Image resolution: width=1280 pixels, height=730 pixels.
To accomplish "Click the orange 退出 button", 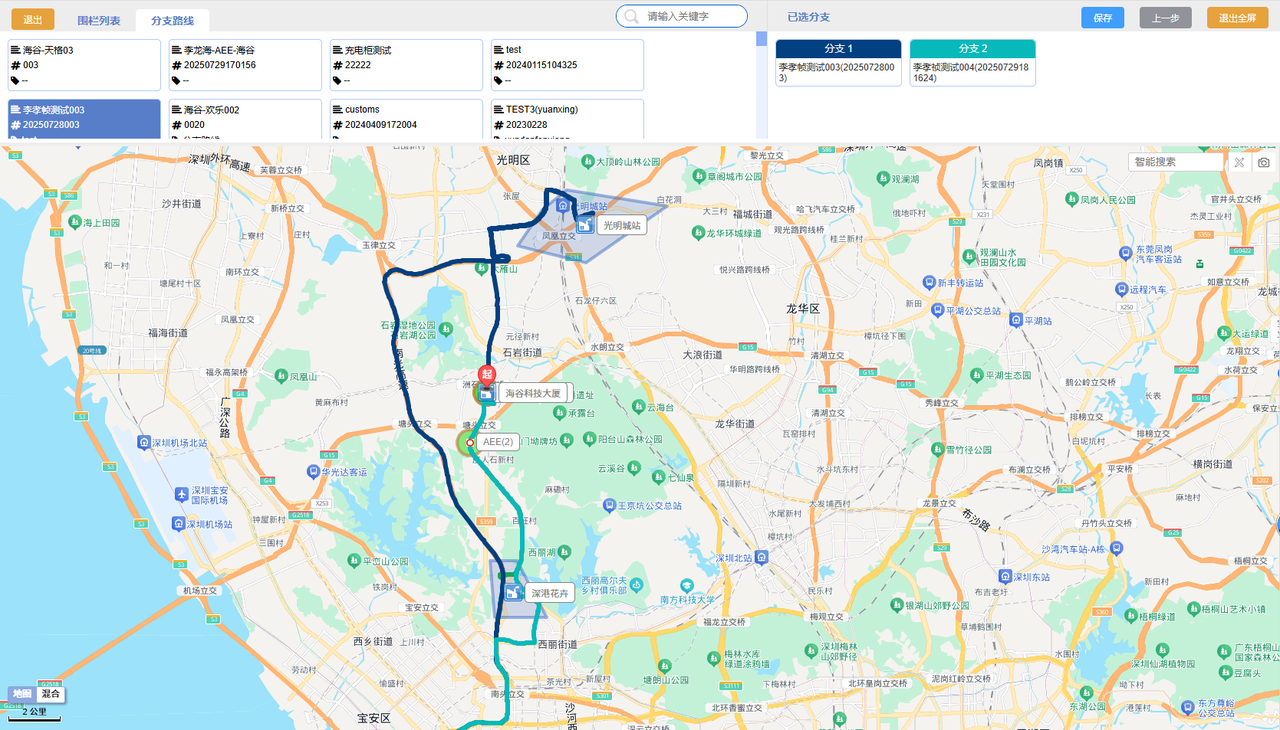I will [32, 20].
